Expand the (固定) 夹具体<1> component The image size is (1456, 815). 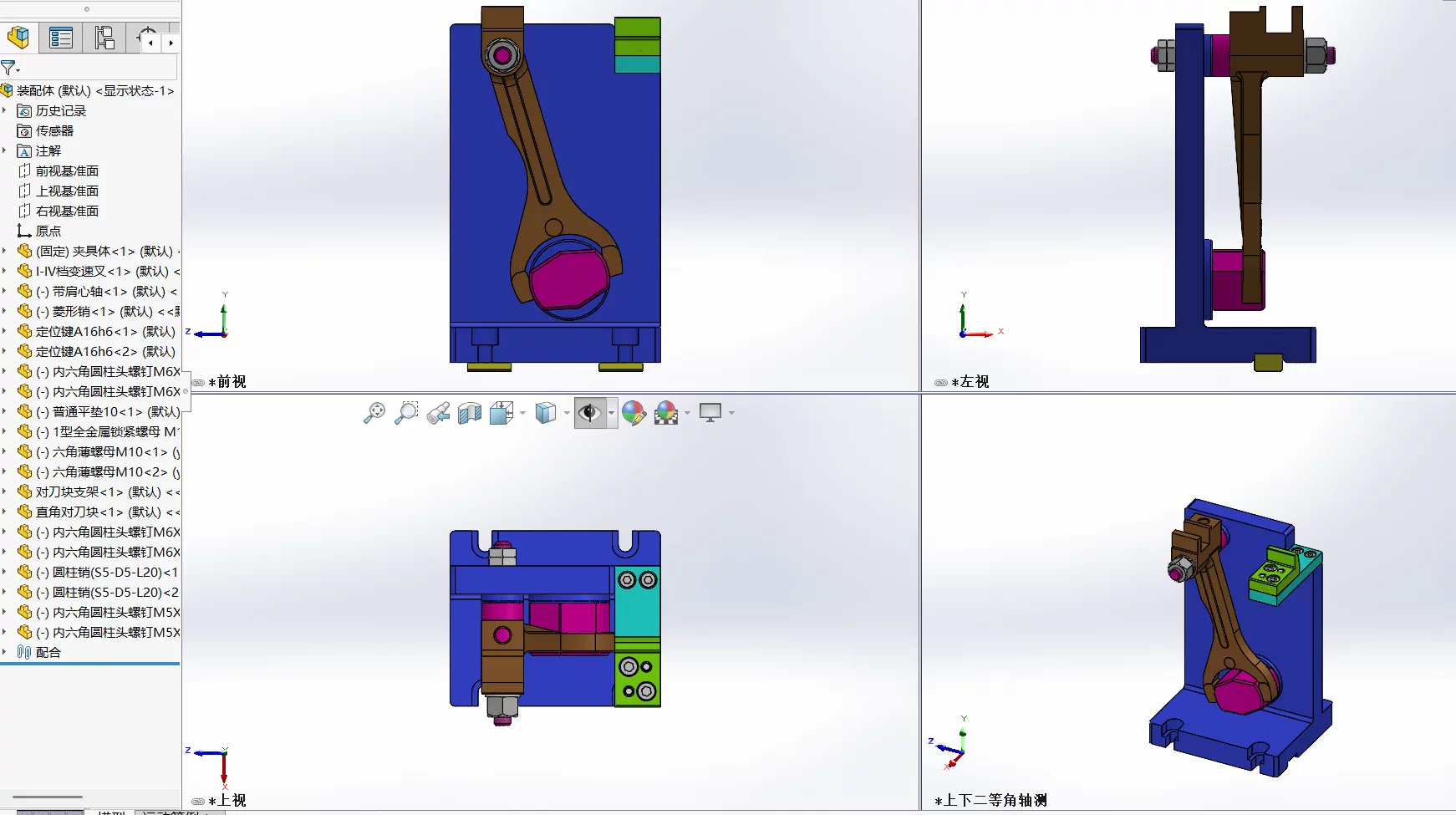(x=5, y=251)
